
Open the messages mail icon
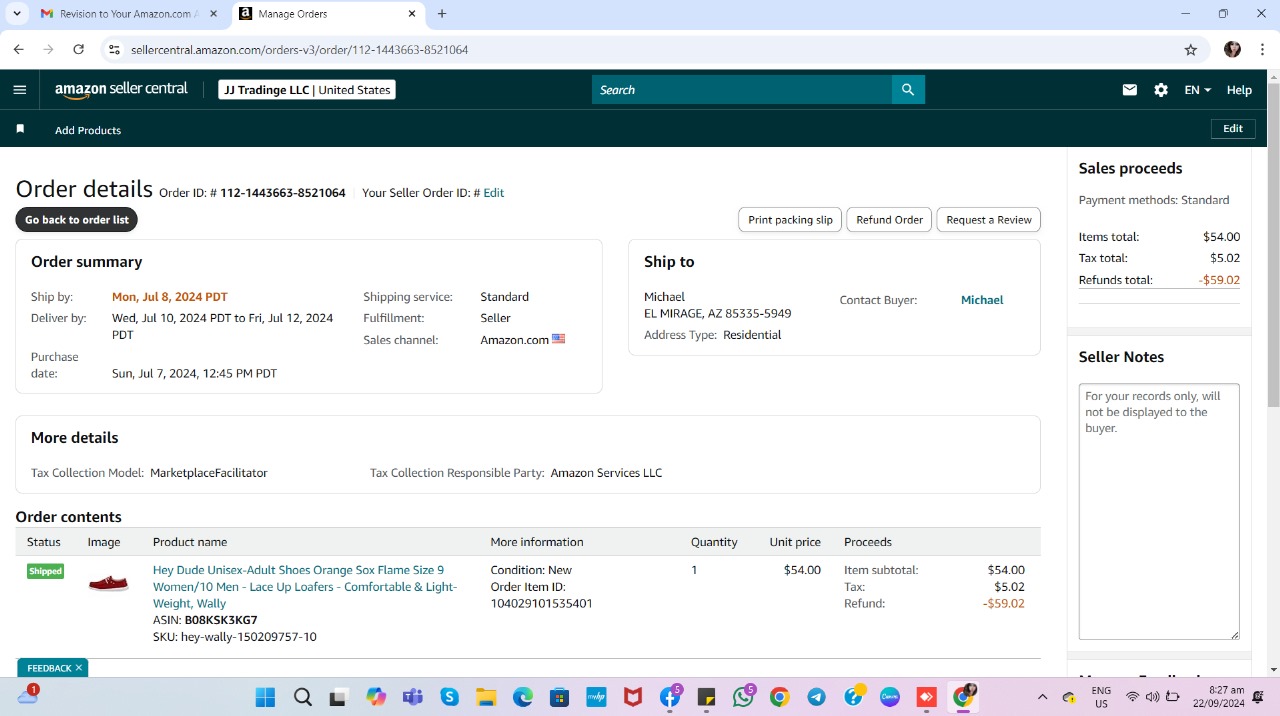tap(1130, 90)
